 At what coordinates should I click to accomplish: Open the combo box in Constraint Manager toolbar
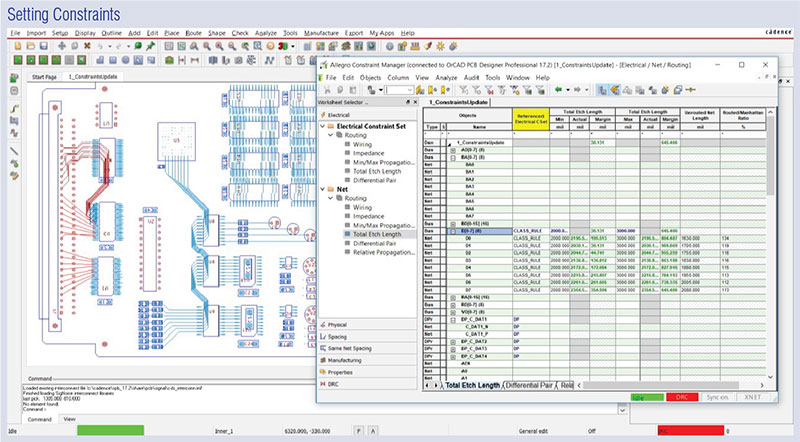tap(398, 90)
